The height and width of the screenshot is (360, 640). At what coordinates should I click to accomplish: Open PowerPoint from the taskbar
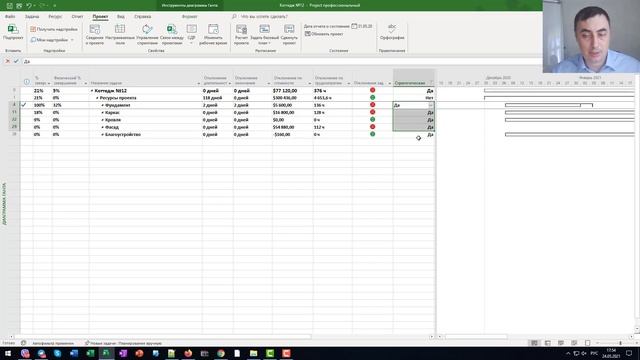click(x=139, y=353)
